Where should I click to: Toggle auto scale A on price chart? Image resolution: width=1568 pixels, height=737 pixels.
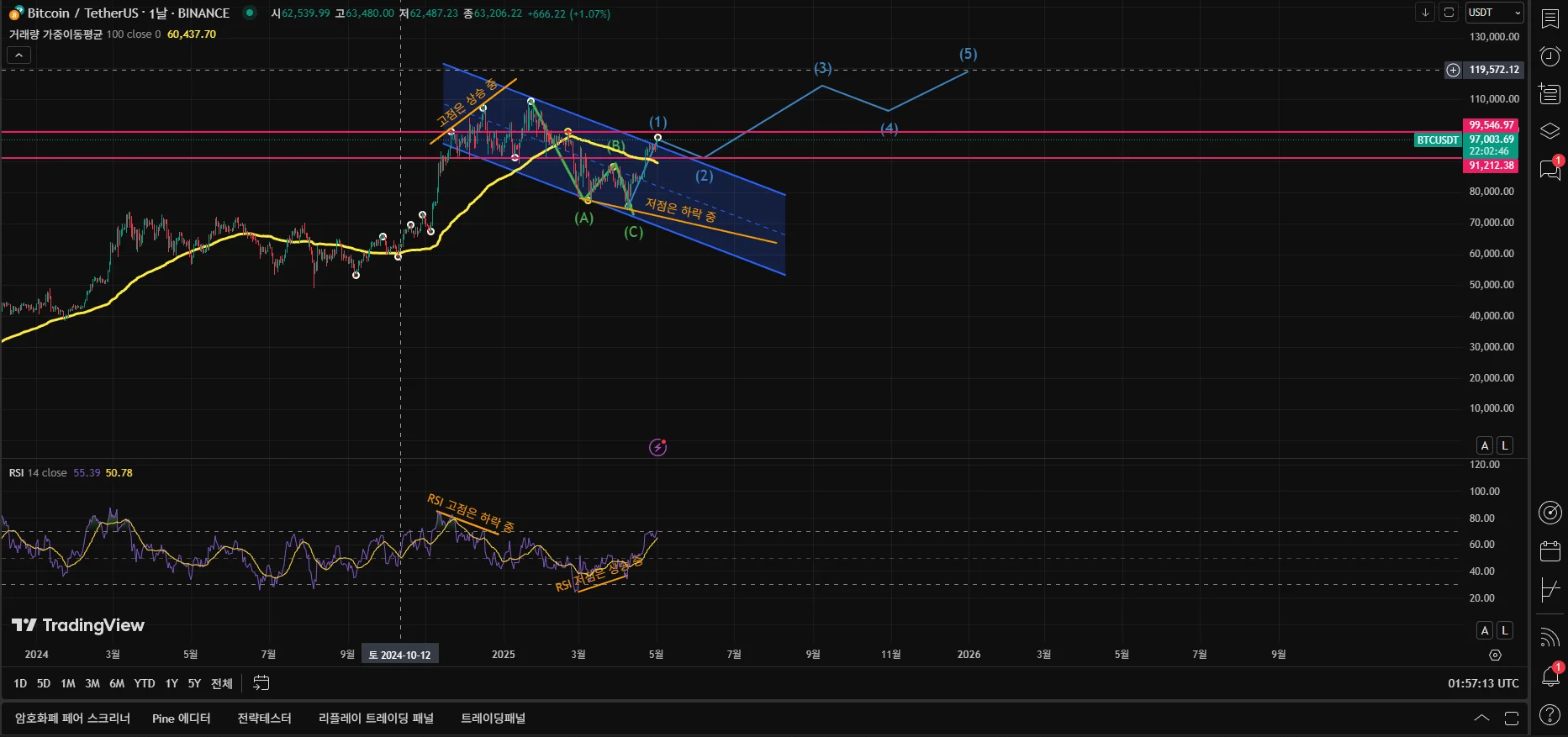(x=1485, y=445)
